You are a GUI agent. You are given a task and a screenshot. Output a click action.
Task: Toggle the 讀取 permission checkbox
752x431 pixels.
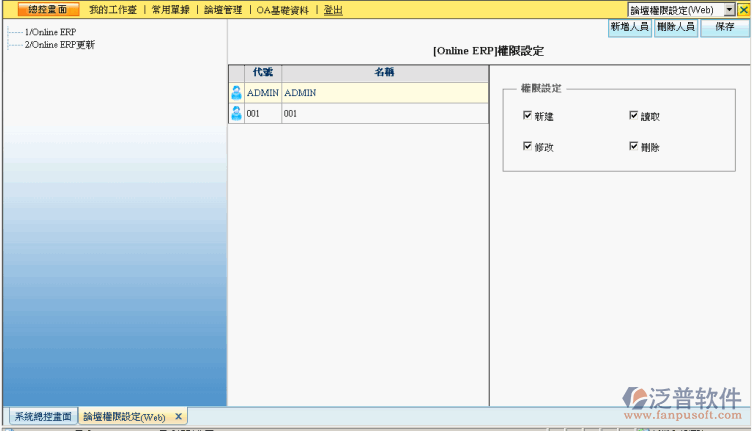point(633,116)
